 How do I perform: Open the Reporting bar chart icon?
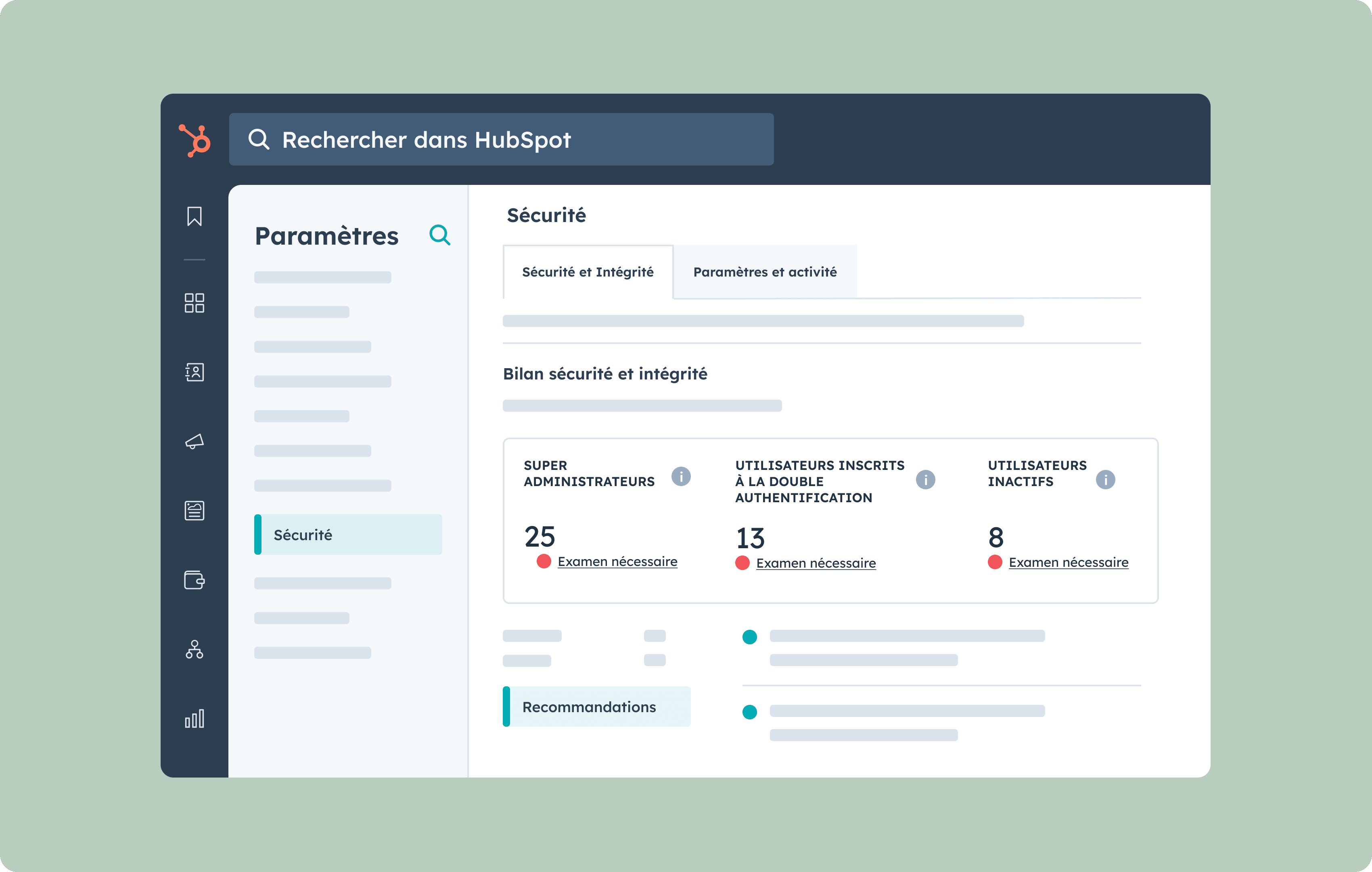pos(194,718)
